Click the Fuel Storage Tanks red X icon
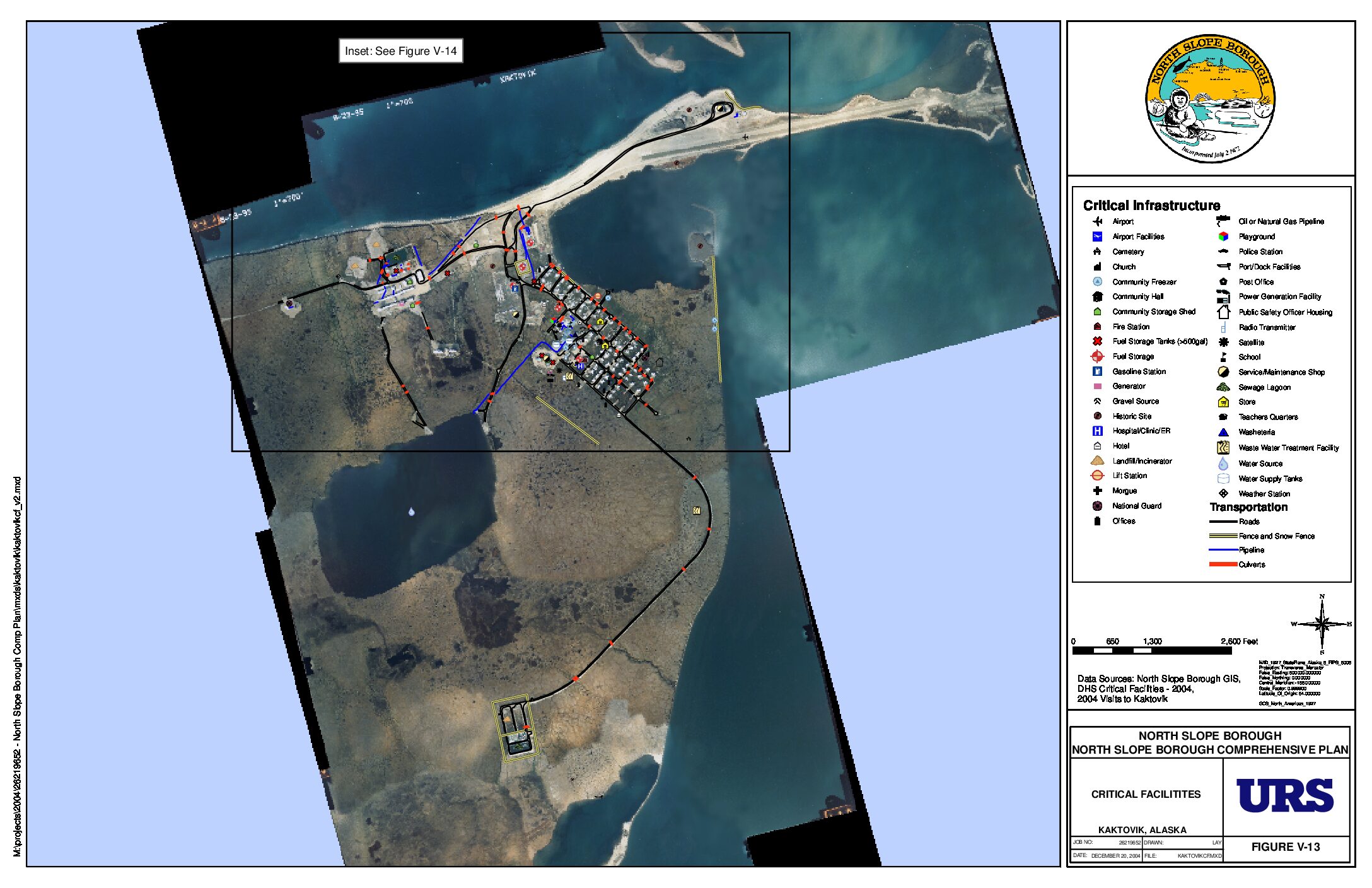Image resolution: width=1372 pixels, height=888 pixels. click(1097, 341)
